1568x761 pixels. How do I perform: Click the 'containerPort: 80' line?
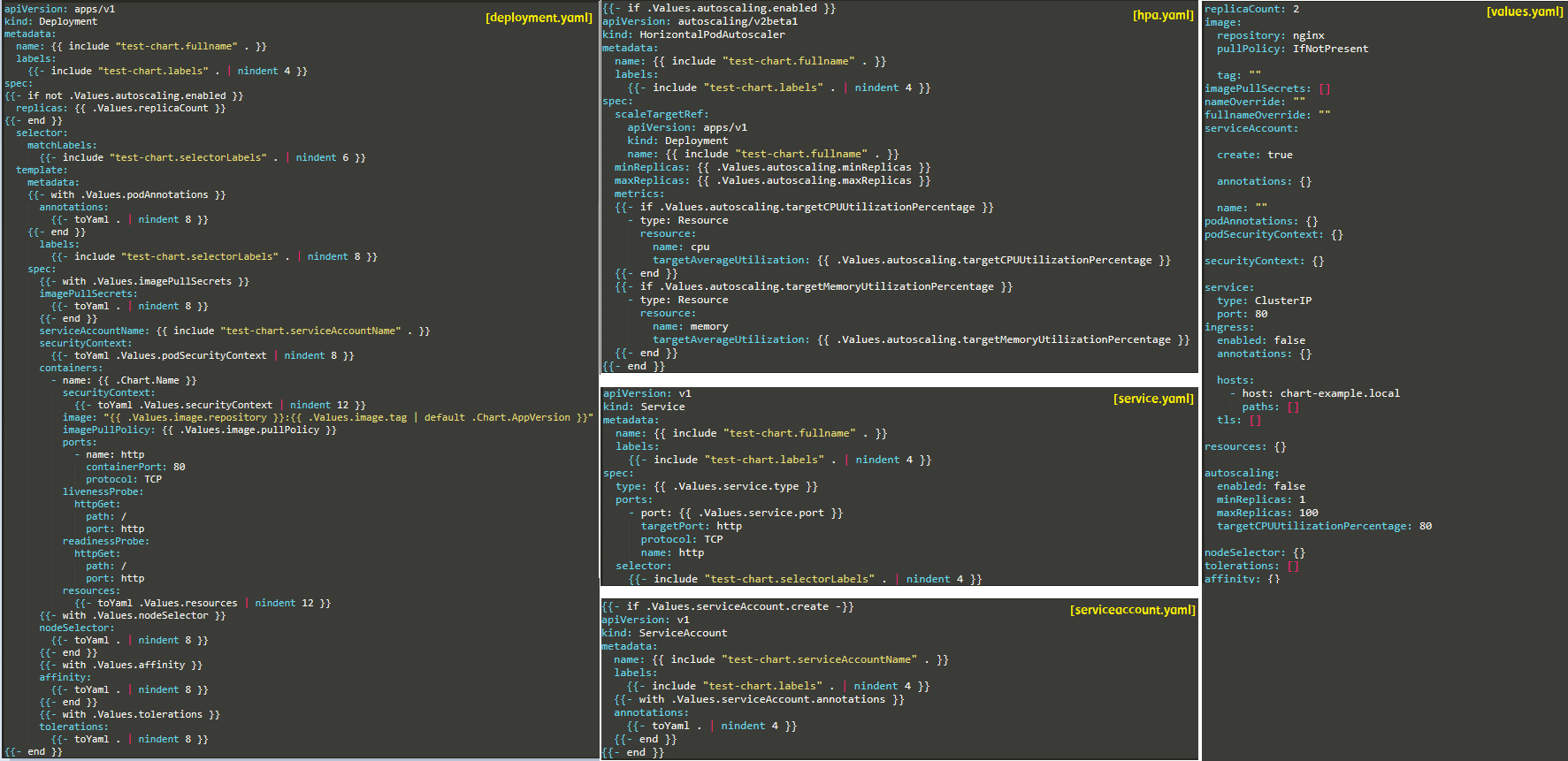tap(135, 467)
